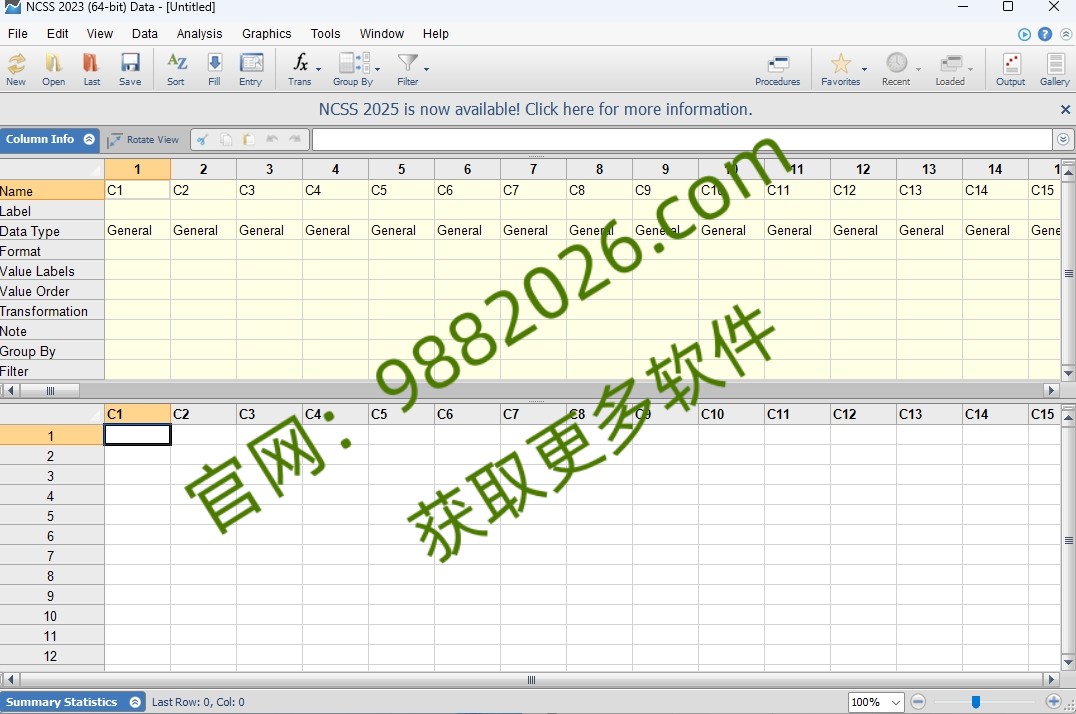1076x714 pixels.
Task: Click the C1 name cell in Column Info
Action: point(137,190)
